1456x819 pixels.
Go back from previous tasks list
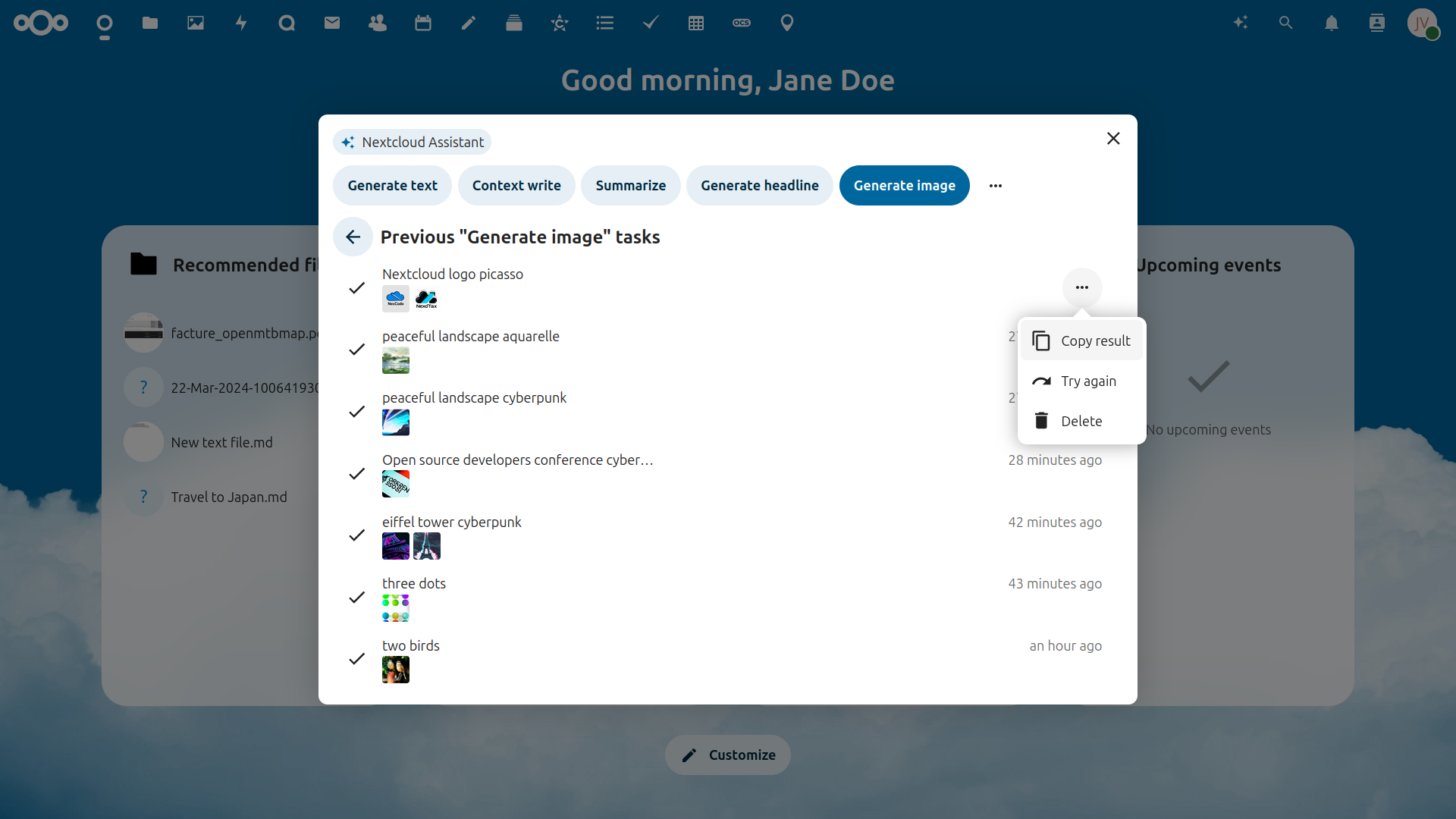352,237
